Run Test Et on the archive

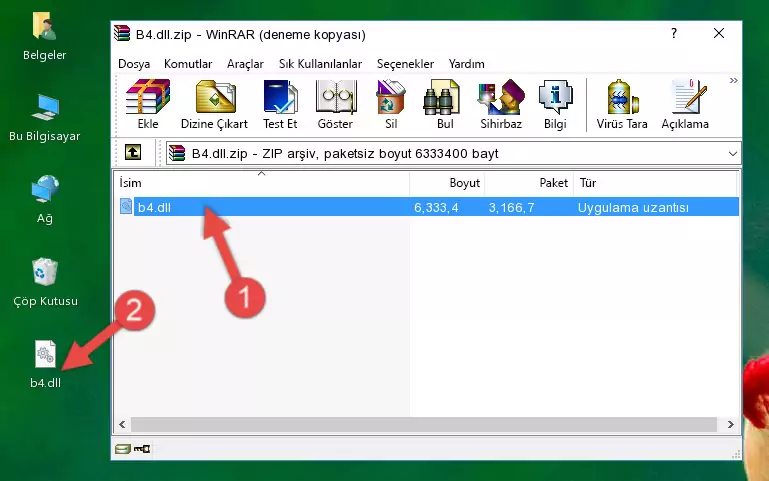280,104
